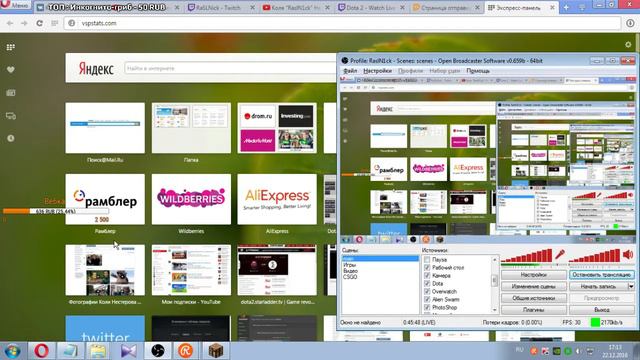Expand the Начать запись dropdown arrow
Viewport: 640px width, 360px height.
[x=631, y=287]
